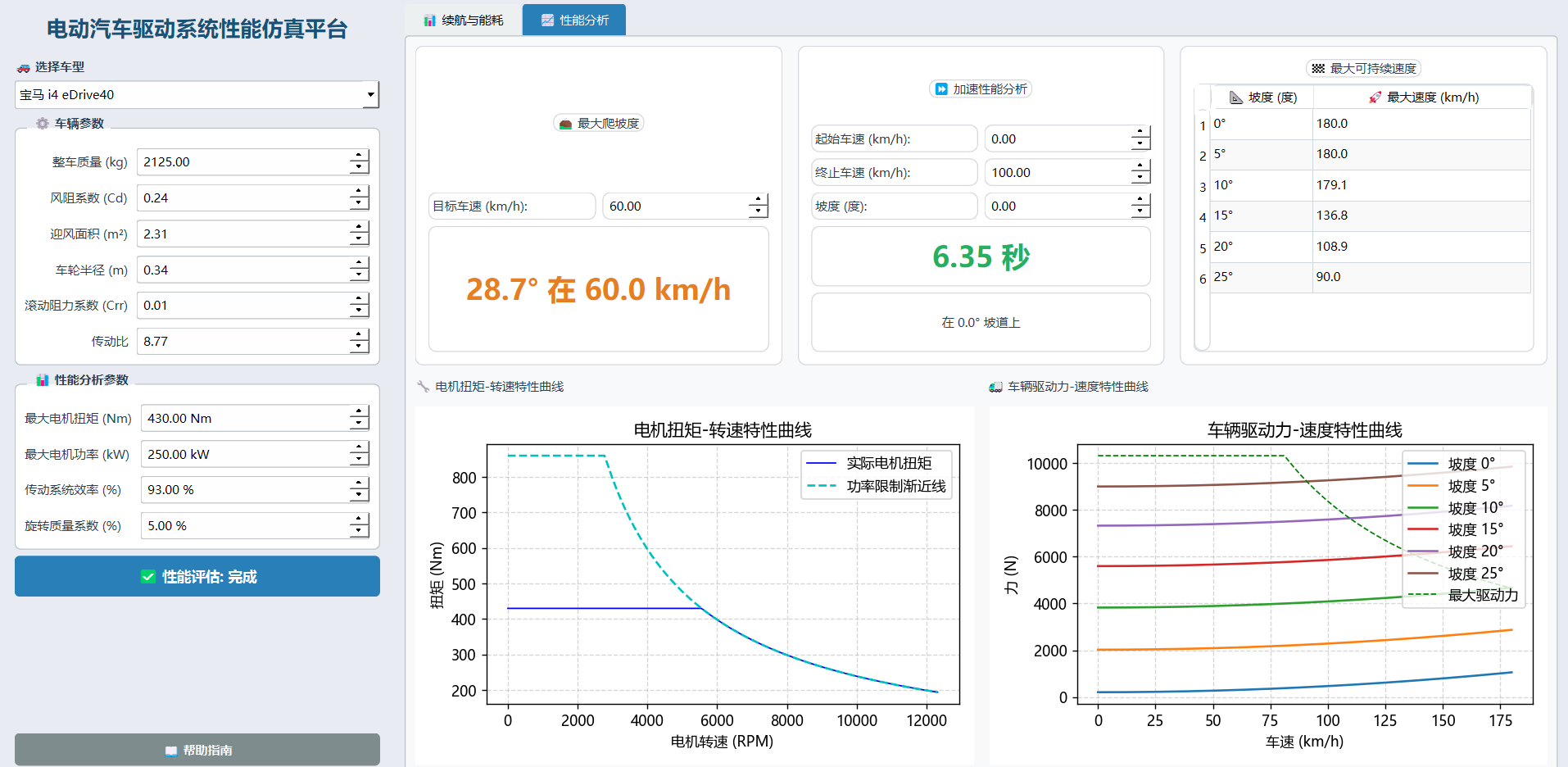Select the 90.0 speed cell for 25°
This screenshot has width=1568, height=767.
pos(1421,278)
